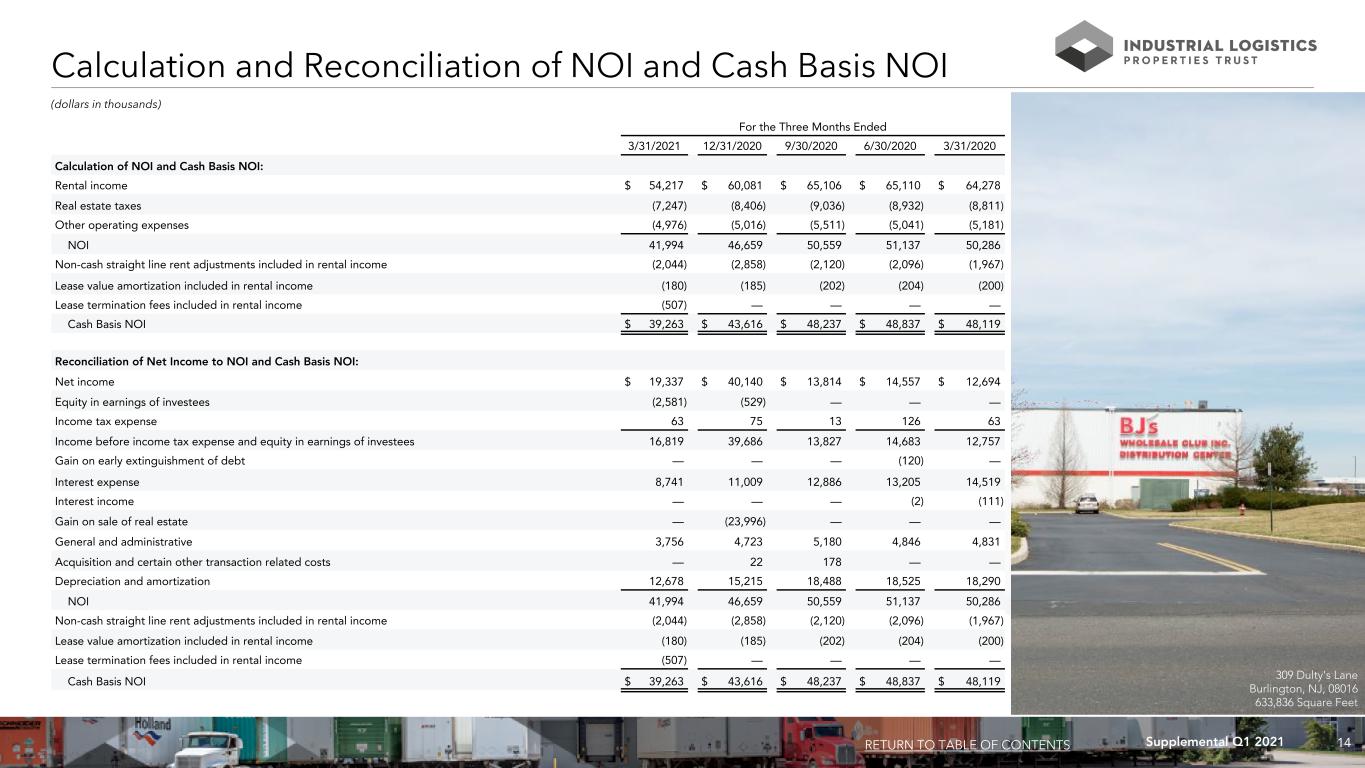
Task: Click Income before income tax value 39,686
Action: point(743,441)
